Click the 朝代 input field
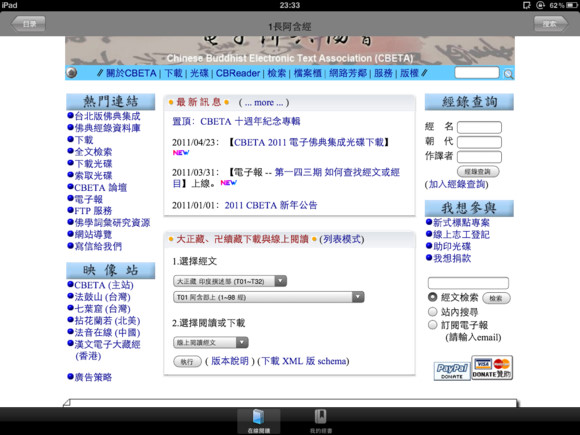This screenshot has height=435, width=580. [x=479, y=142]
